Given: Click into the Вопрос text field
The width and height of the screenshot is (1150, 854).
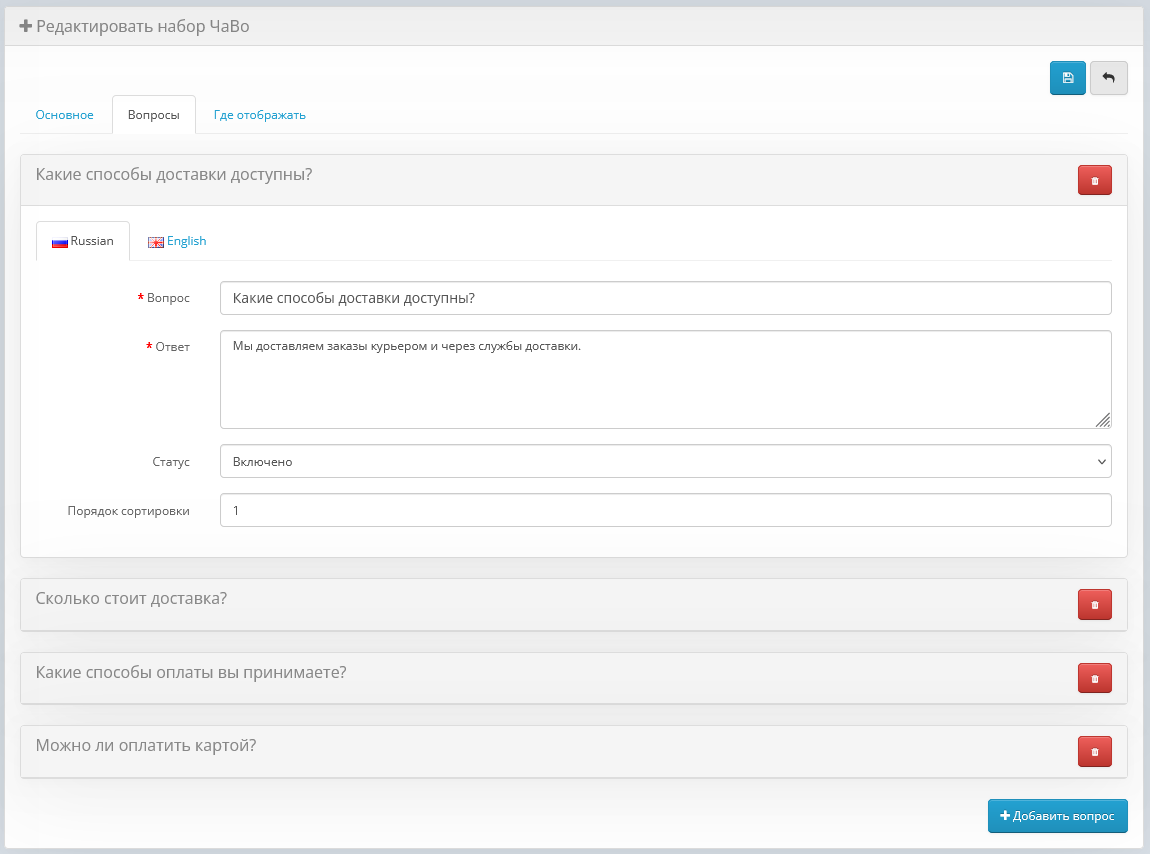Looking at the screenshot, I should (x=665, y=298).
